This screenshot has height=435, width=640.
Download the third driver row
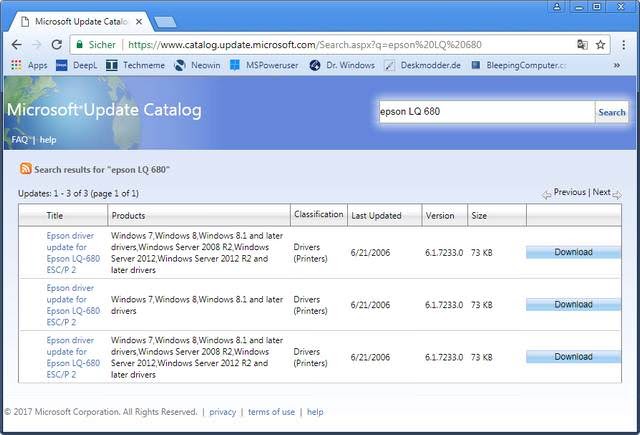coord(573,357)
